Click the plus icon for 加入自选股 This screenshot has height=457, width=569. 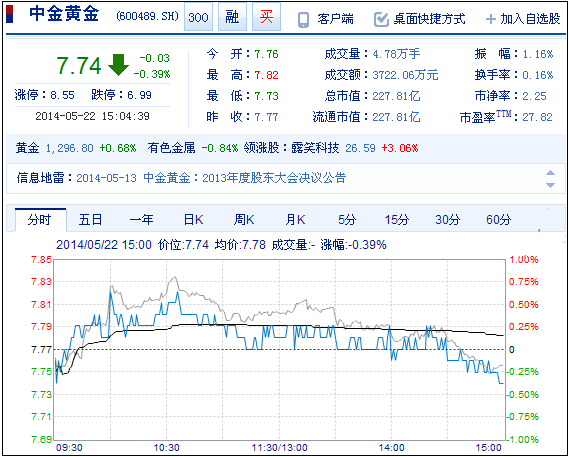(491, 19)
